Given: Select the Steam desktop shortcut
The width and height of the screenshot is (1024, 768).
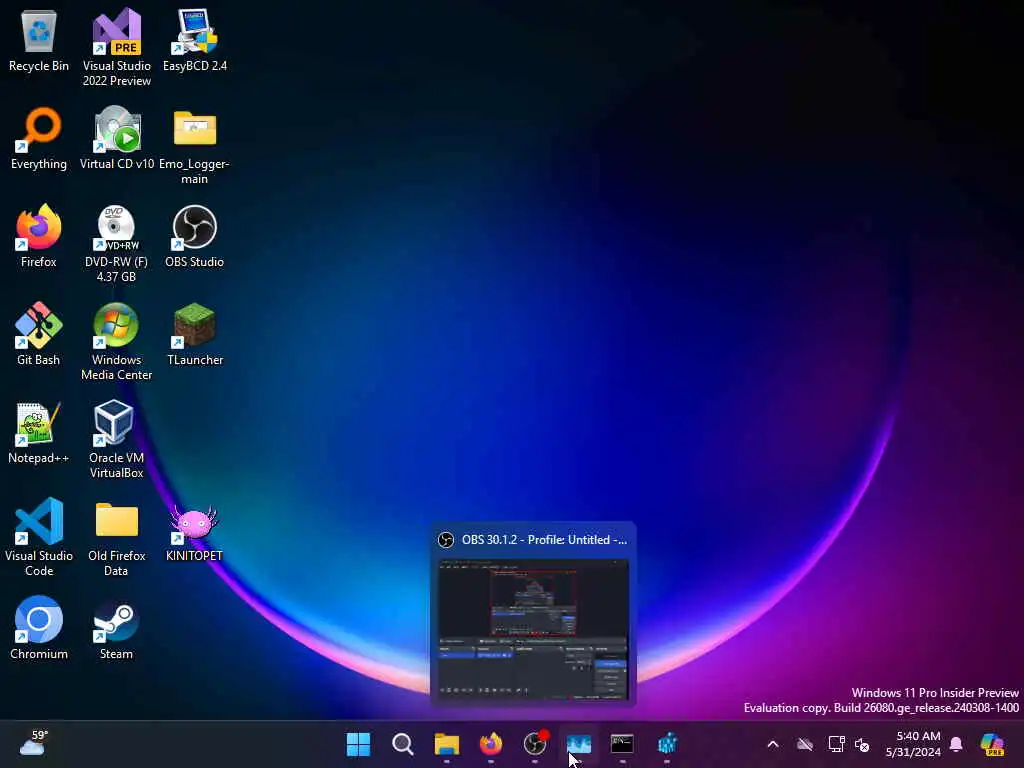Looking at the screenshot, I should tap(116, 628).
